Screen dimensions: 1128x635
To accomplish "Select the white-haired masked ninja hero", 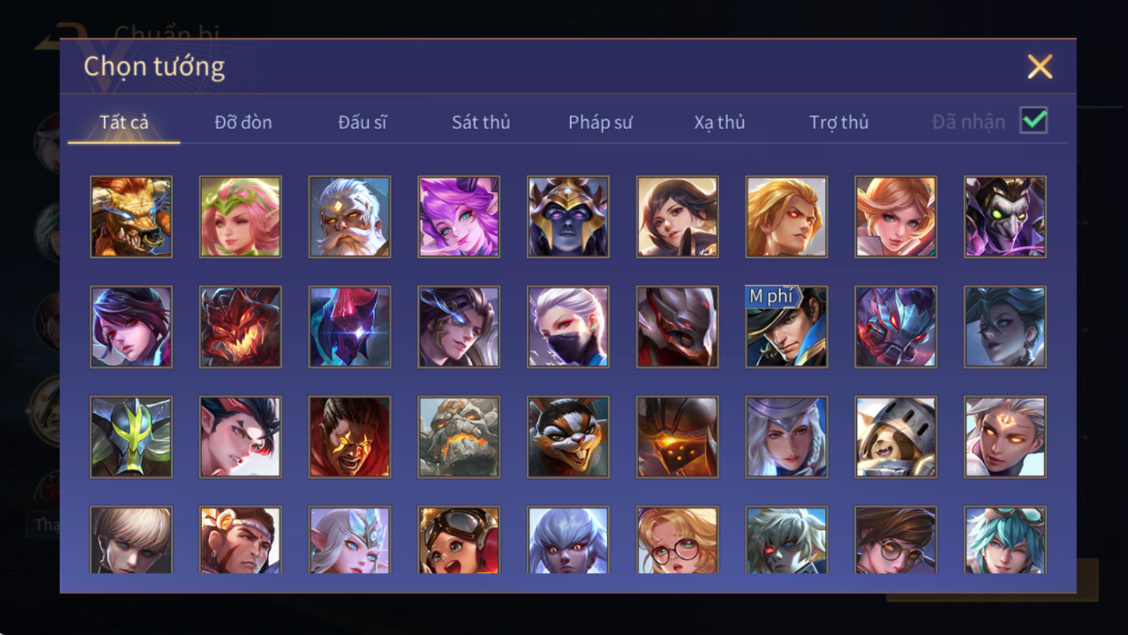I will pyautogui.click(x=568, y=326).
